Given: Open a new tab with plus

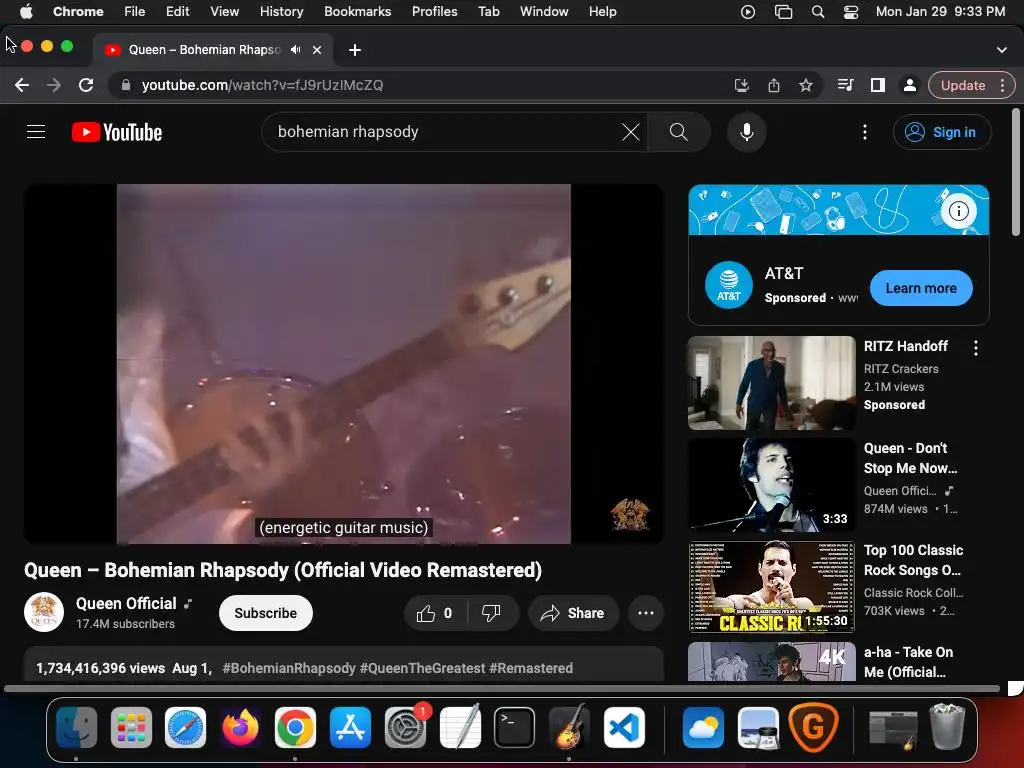Looking at the screenshot, I should pos(355,50).
